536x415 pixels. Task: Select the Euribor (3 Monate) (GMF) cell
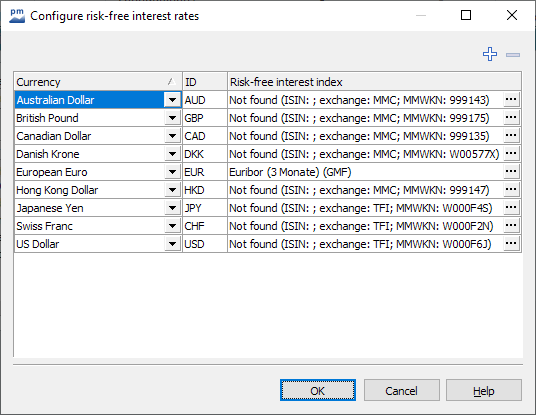(365, 172)
